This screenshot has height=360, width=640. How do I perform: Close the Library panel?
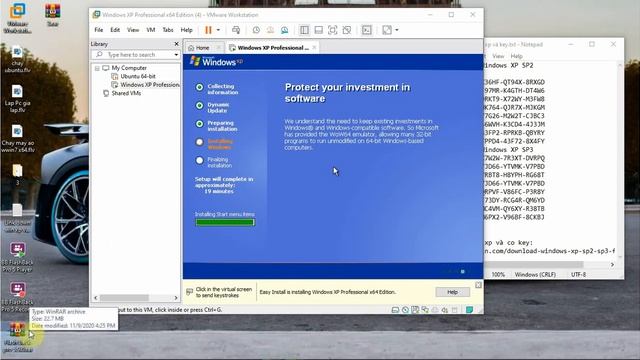[176, 44]
